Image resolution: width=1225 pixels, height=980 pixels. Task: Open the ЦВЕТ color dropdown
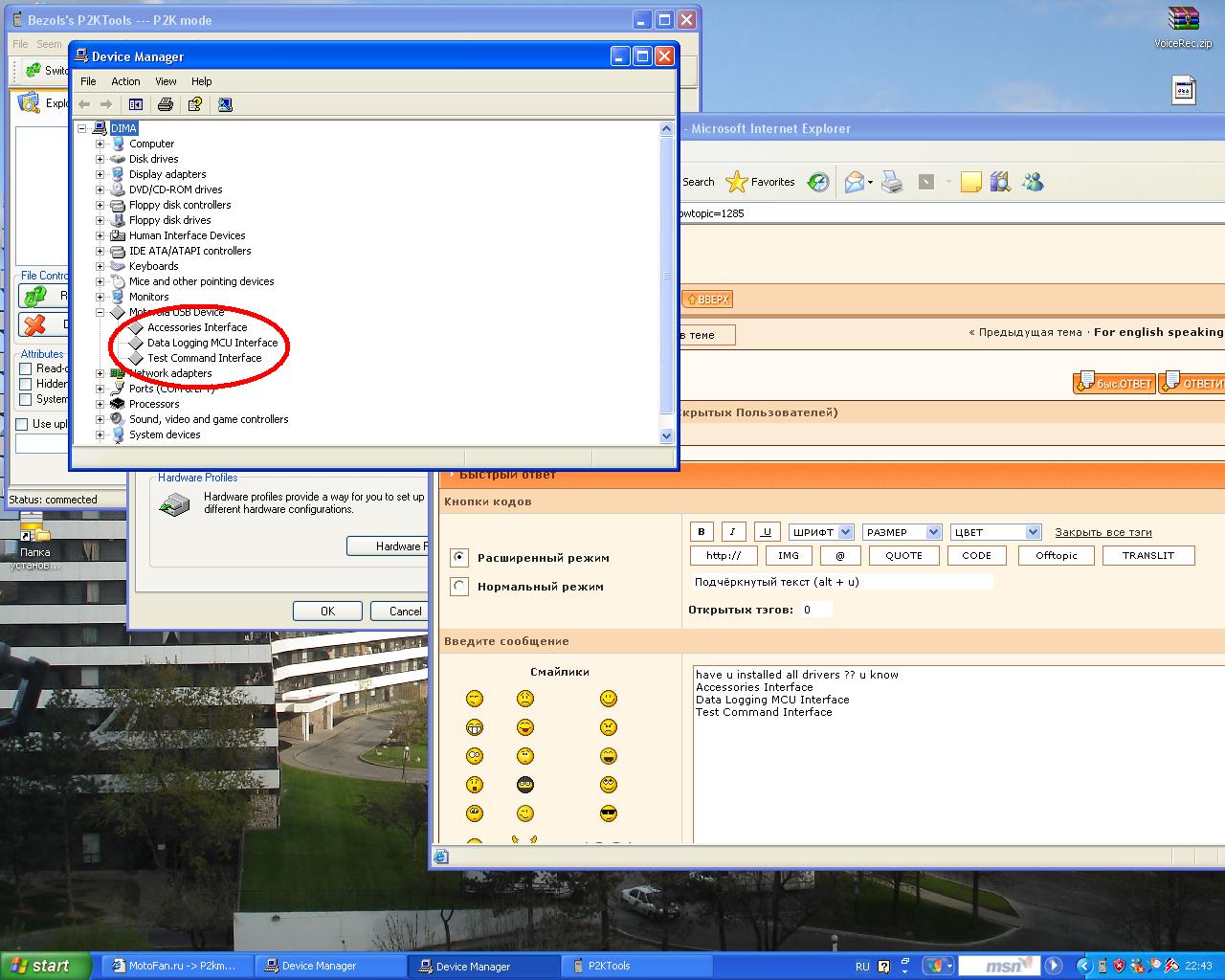point(996,532)
